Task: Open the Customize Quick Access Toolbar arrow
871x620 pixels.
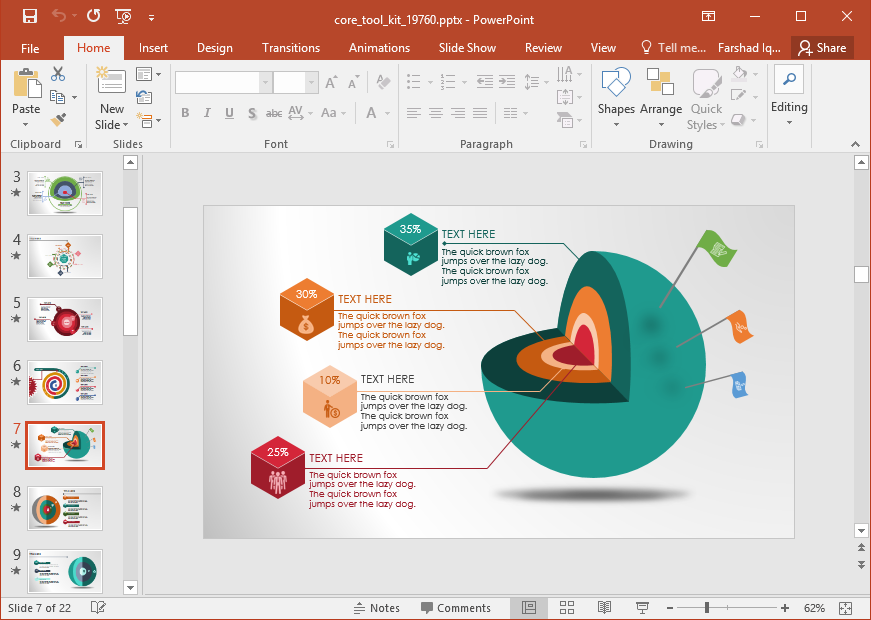Action: pyautogui.click(x=151, y=18)
